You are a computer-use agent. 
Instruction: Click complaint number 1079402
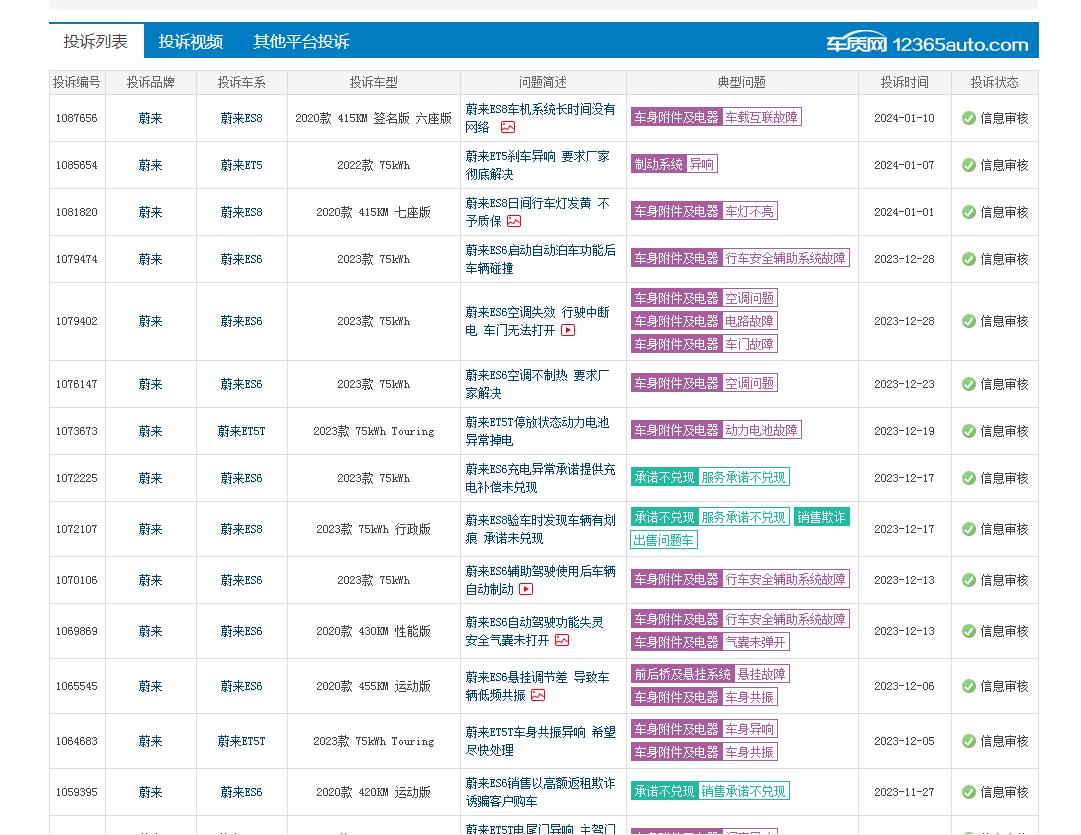pos(77,321)
